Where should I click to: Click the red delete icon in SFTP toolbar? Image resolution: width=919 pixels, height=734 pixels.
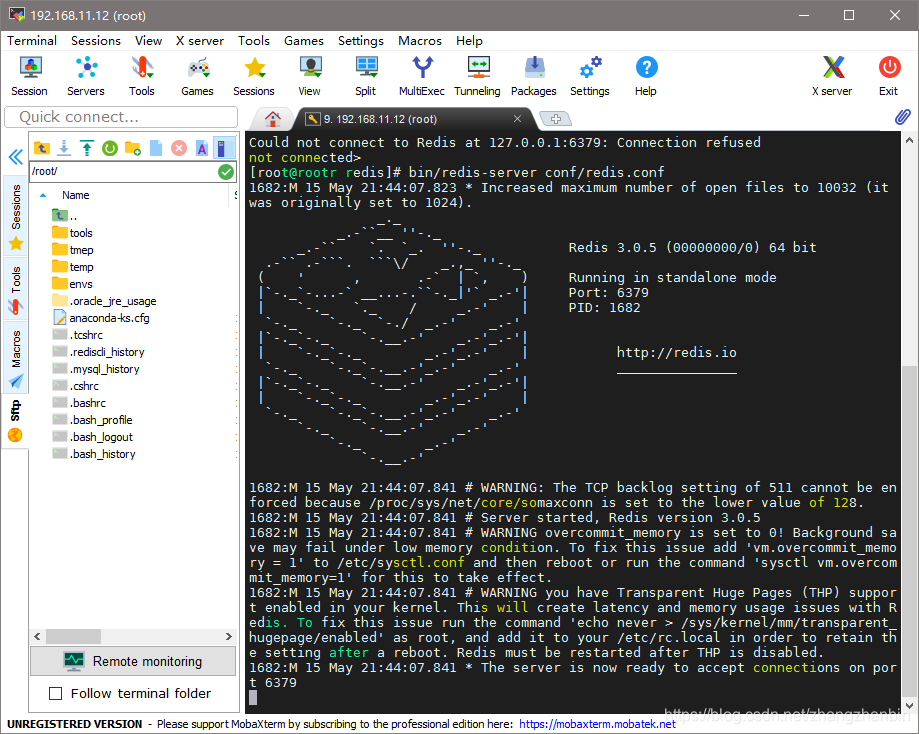pos(179,148)
